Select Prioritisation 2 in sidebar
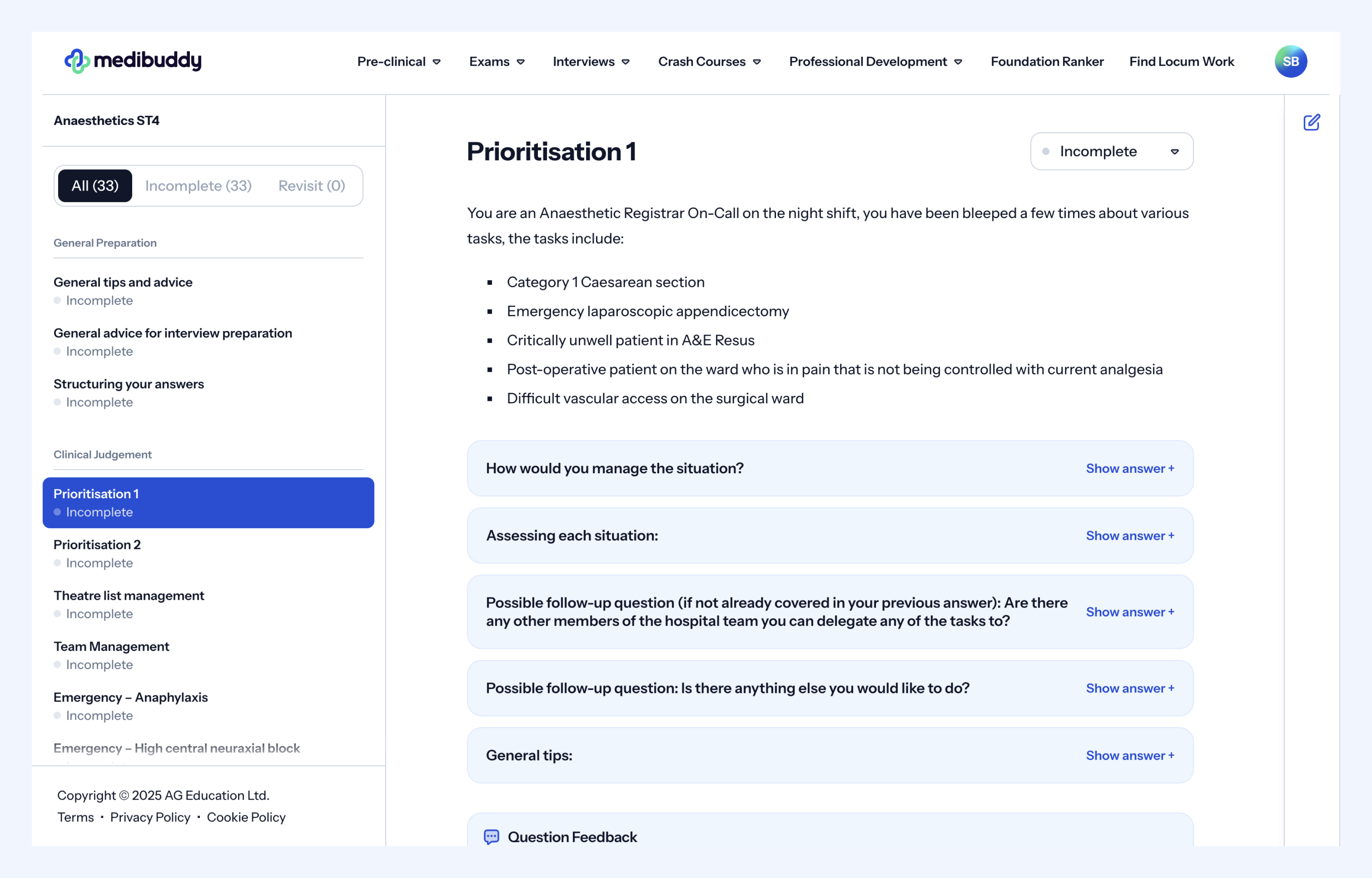Screen dimensions: 1372x878 tap(97, 545)
